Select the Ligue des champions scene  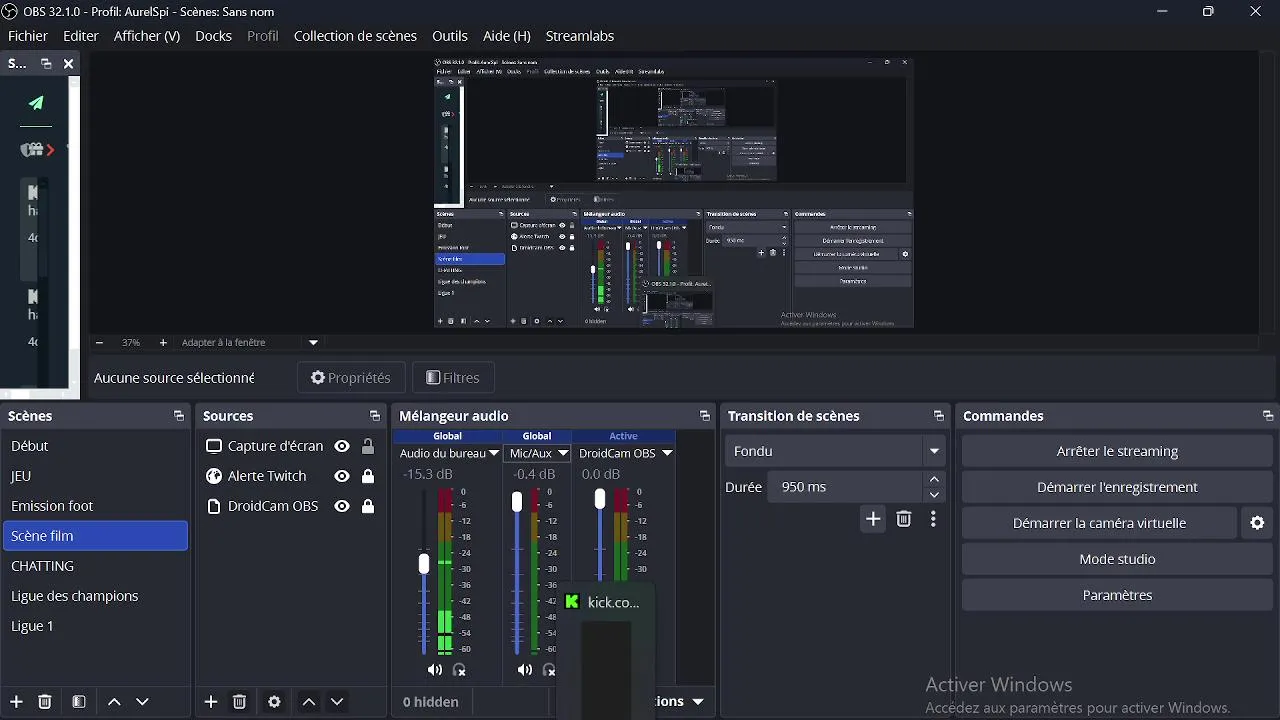(95, 596)
